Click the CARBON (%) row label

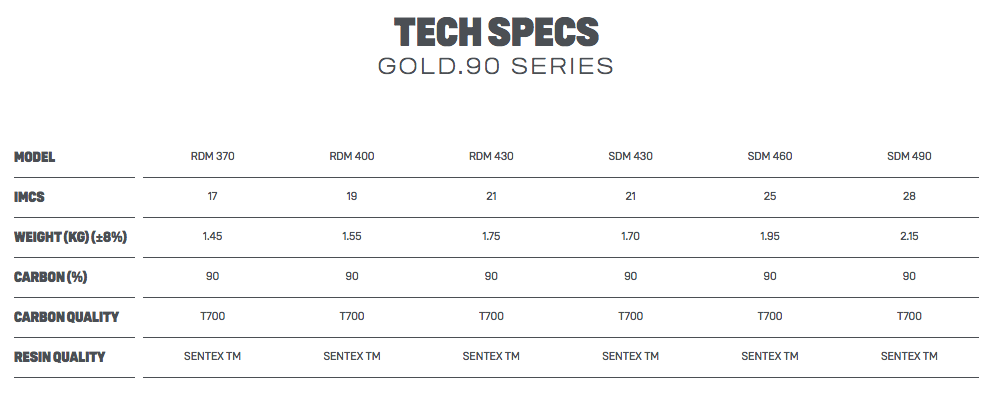click(x=51, y=277)
